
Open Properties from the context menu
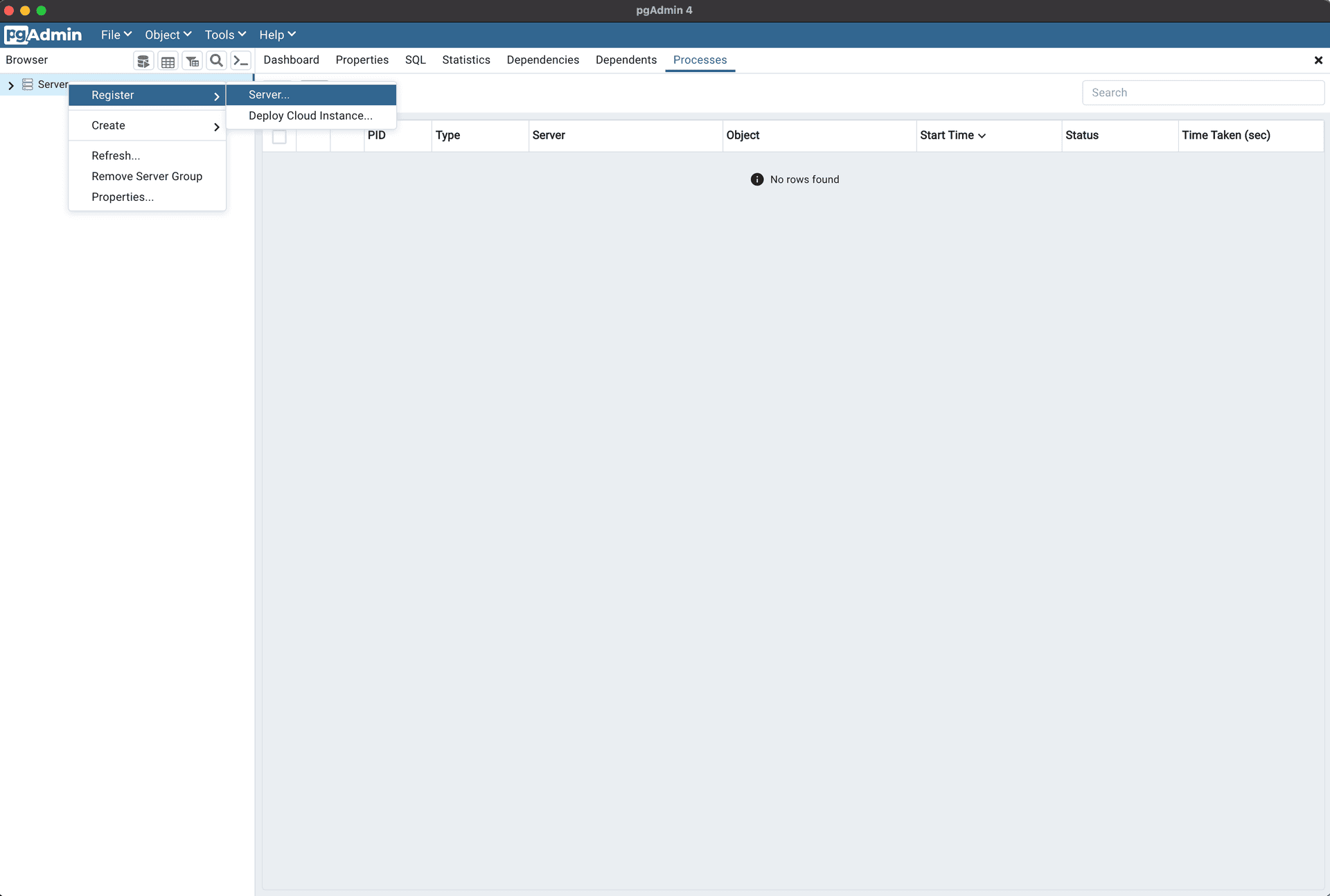(x=123, y=197)
